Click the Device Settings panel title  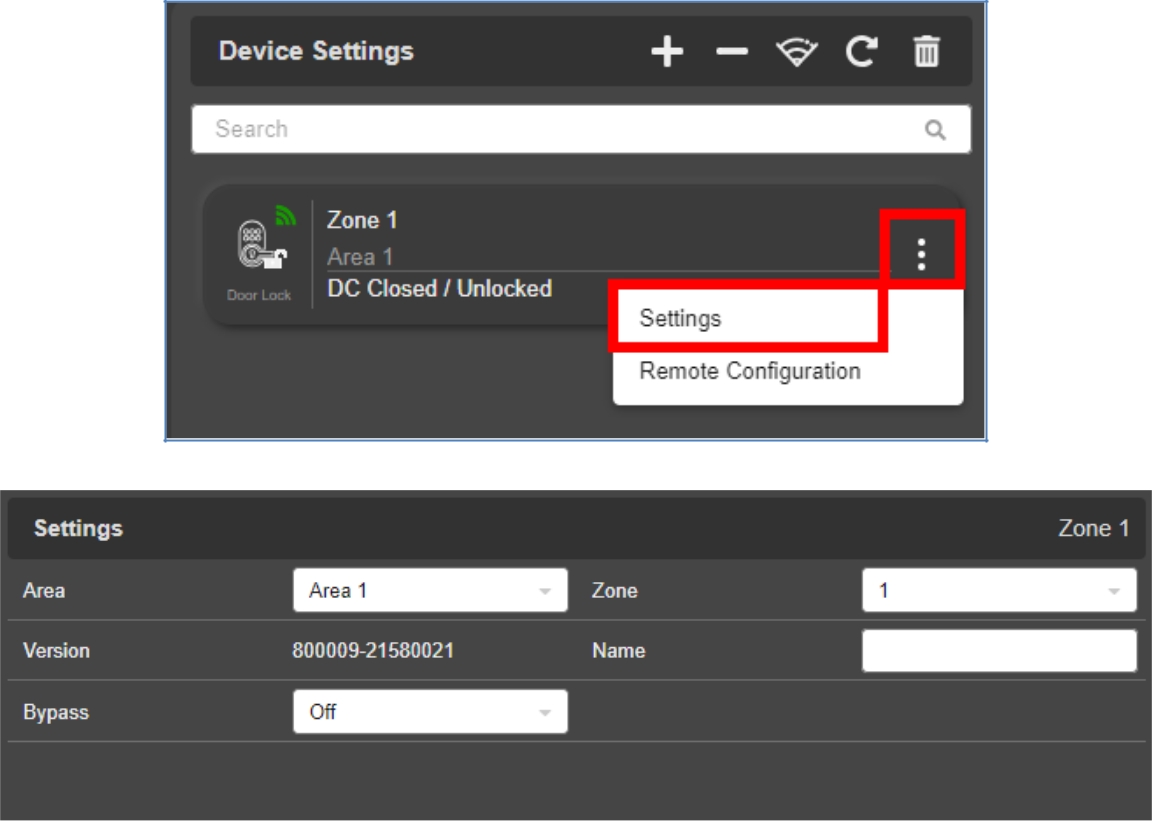(x=316, y=51)
